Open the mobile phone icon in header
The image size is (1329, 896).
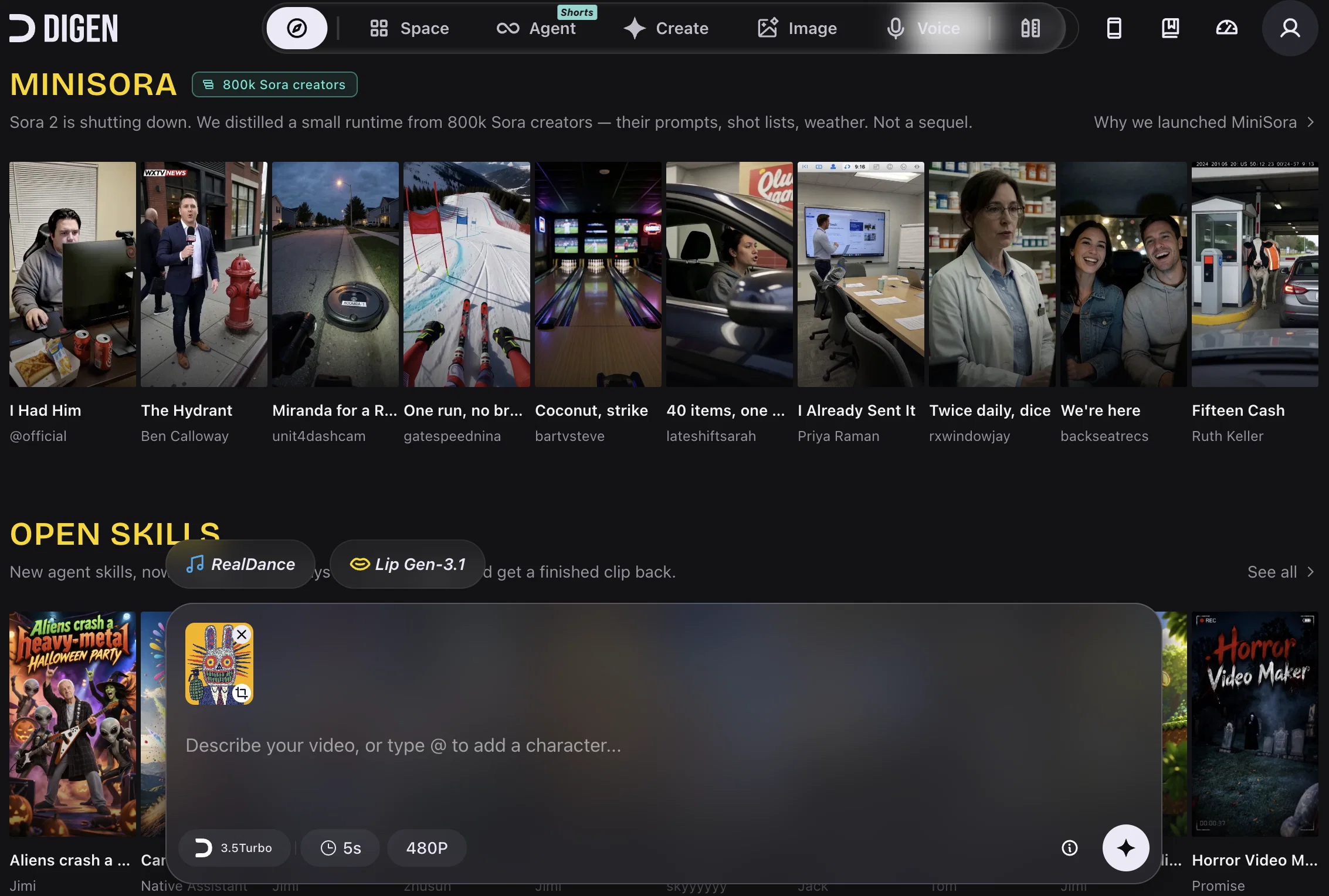[1114, 28]
